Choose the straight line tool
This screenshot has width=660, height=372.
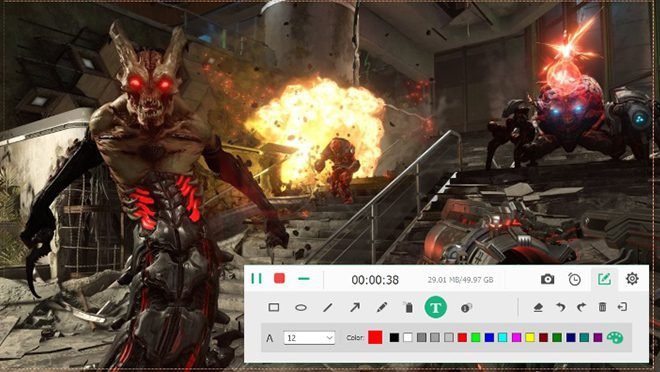[327, 308]
